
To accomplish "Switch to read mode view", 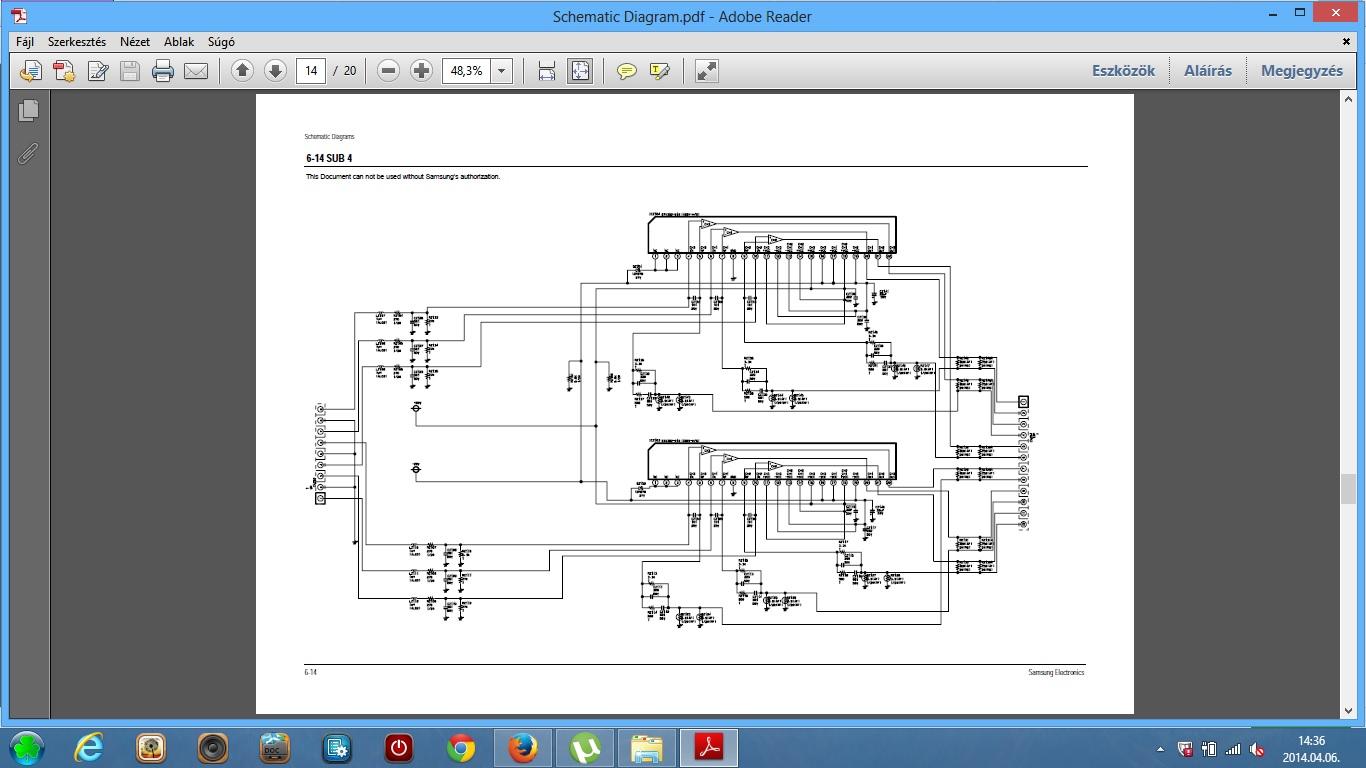I will [707, 71].
